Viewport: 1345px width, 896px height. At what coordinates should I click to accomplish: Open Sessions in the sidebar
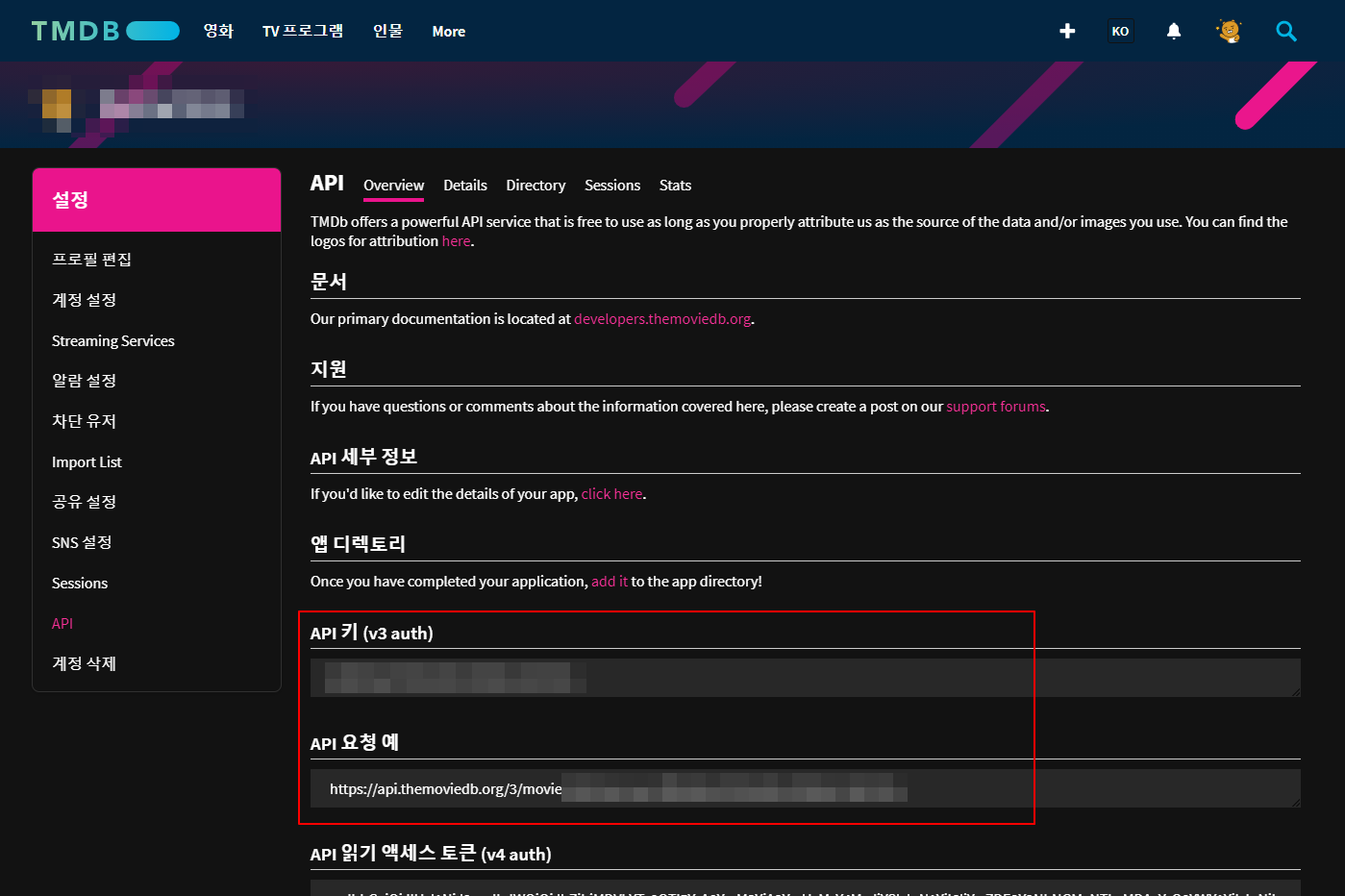coord(80,583)
